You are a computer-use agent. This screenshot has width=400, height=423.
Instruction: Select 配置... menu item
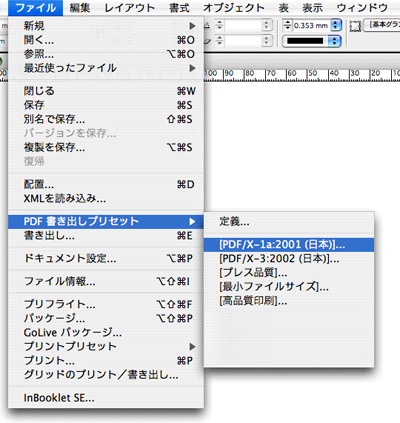pyautogui.click(x=106, y=184)
